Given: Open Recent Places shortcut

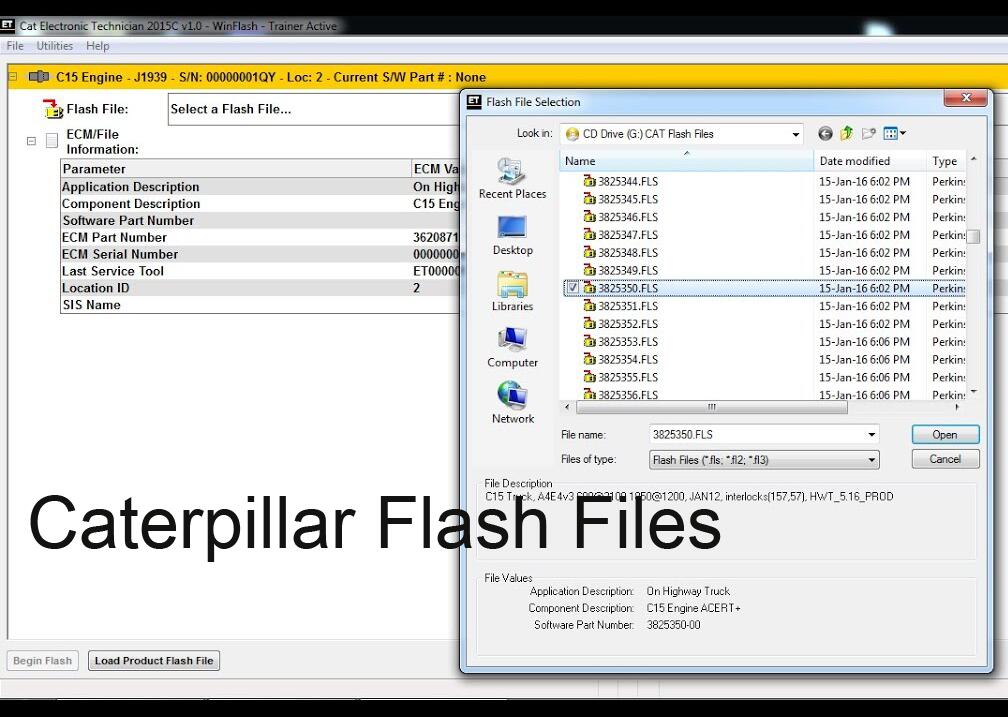Looking at the screenshot, I should (512, 179).
